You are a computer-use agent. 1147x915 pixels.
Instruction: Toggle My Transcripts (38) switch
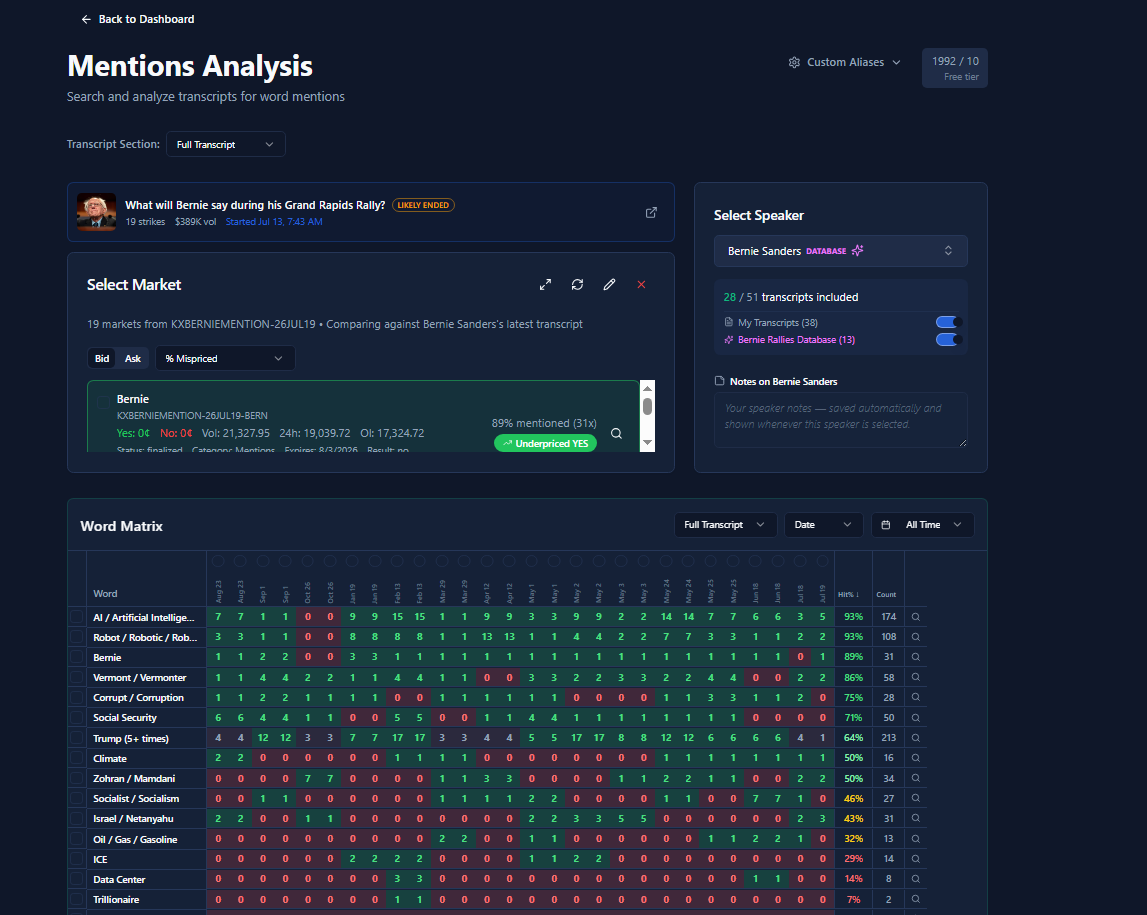coord(947,322)
